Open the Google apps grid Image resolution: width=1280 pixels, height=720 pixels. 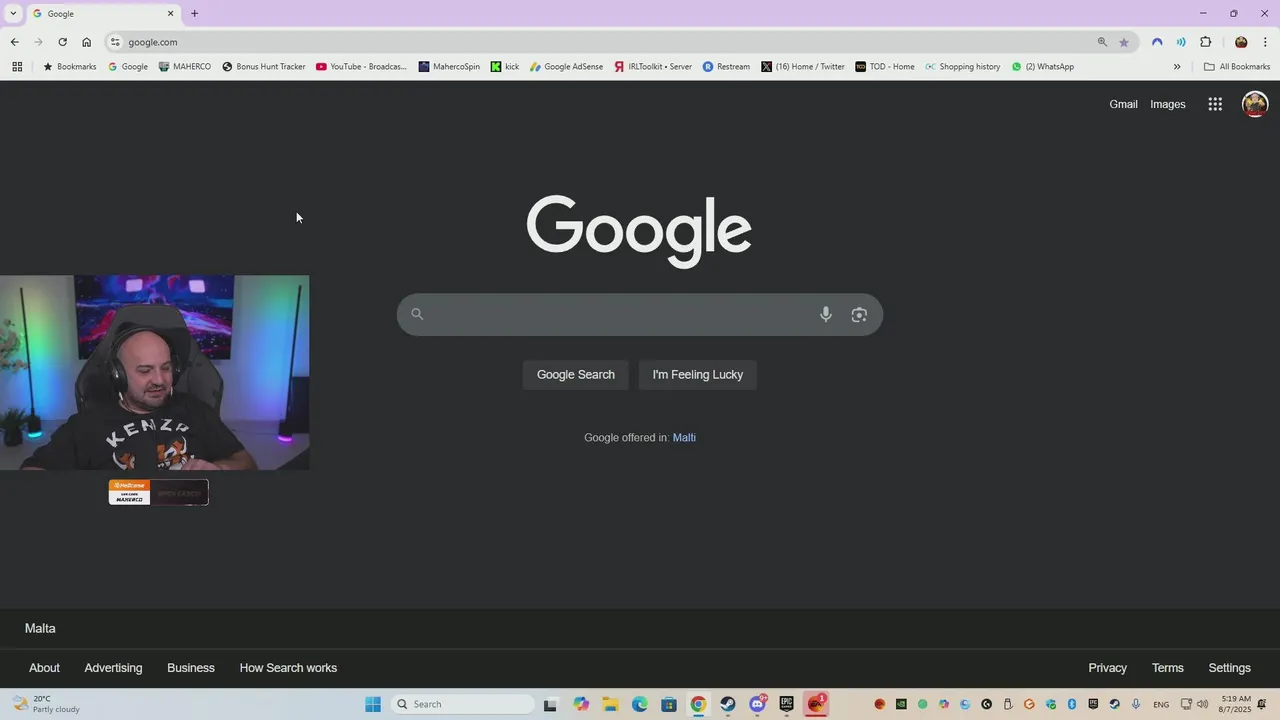pos(1215,104)
